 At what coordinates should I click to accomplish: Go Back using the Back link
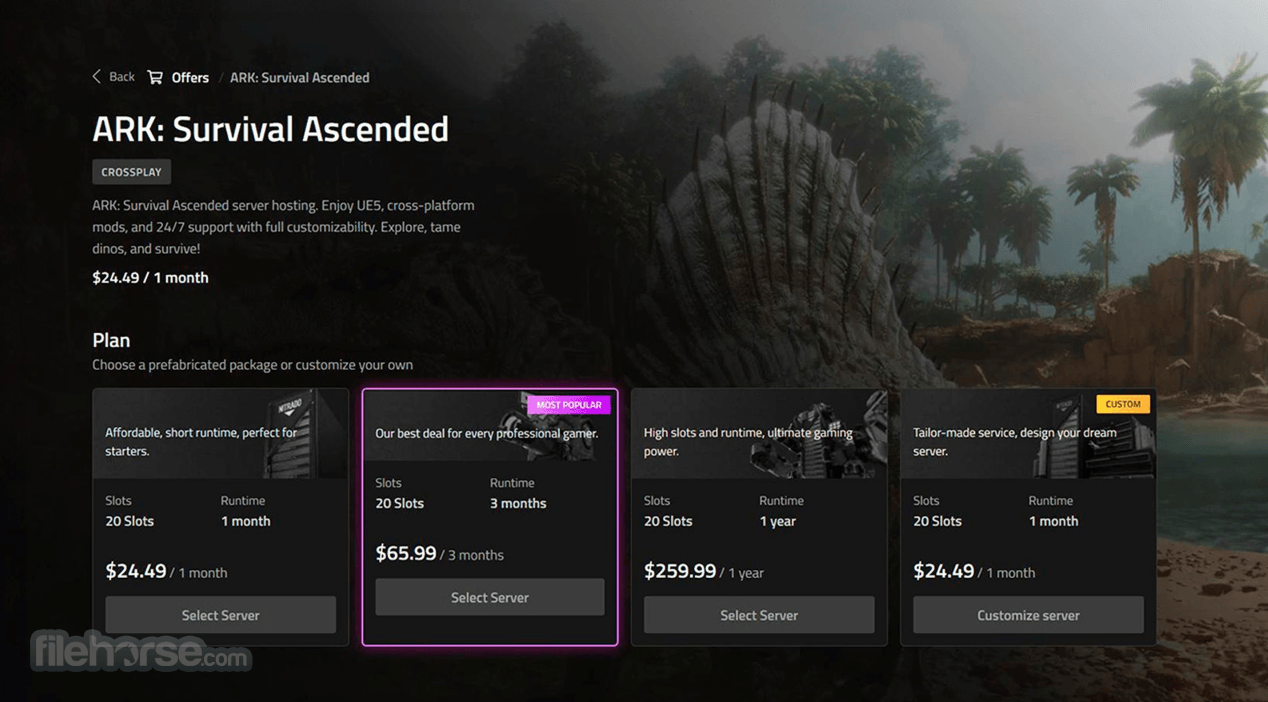[122, 77]
